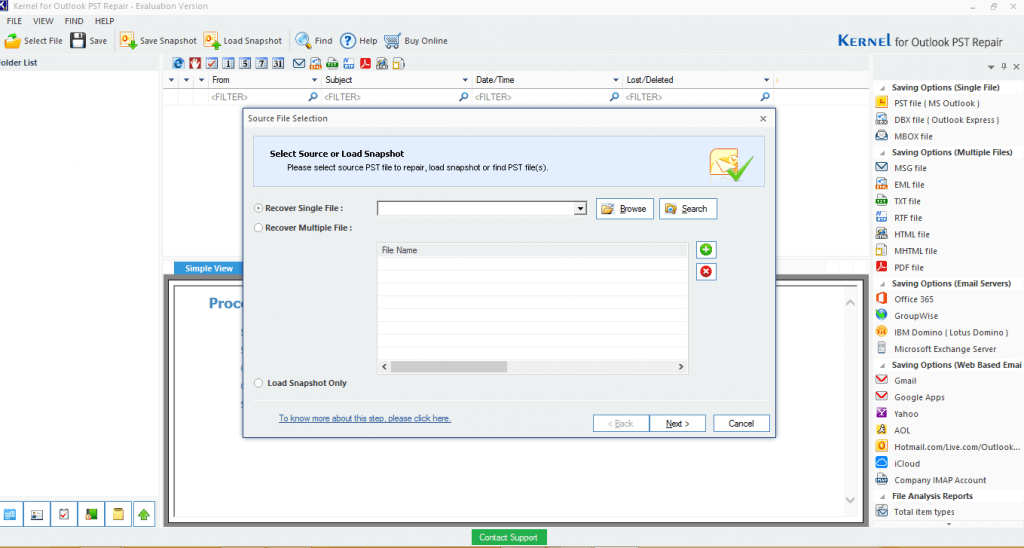Click the Load Snapshot toolbar icon

[x=212, y=40]
